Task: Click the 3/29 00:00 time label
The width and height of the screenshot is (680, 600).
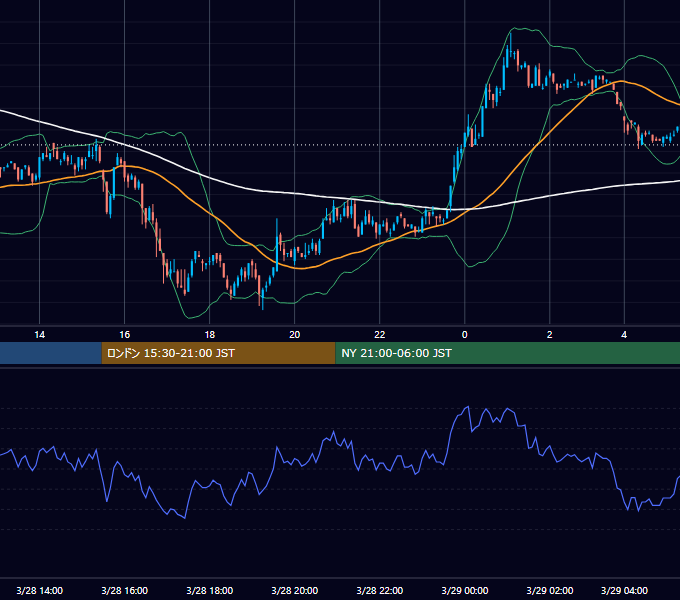Action: click(464, 590)
